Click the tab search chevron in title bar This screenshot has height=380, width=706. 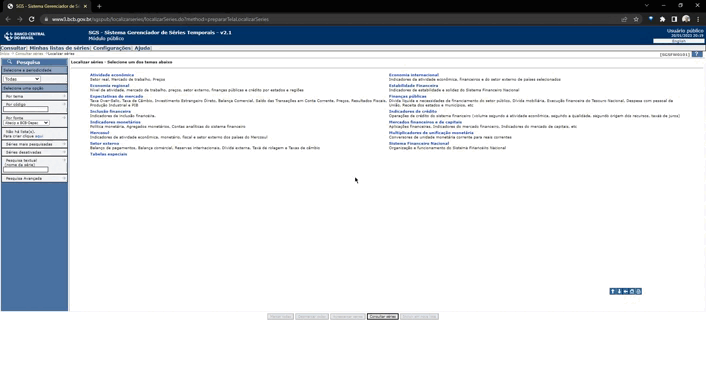[x=647, y=5]
